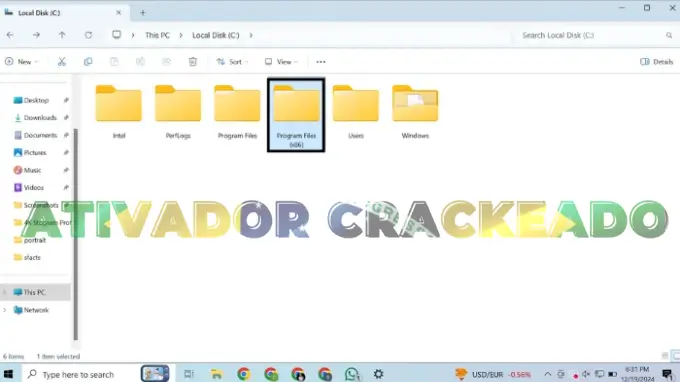The image size is (680, 382).
Task: Select the Program Files (x86) folder
Action: pos(296,115)
